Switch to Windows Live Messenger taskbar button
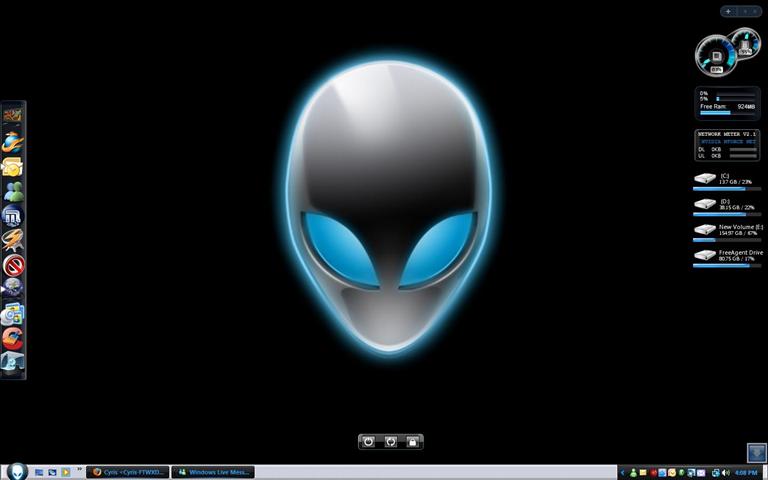 pyautogui.click(x=213, y=472)
